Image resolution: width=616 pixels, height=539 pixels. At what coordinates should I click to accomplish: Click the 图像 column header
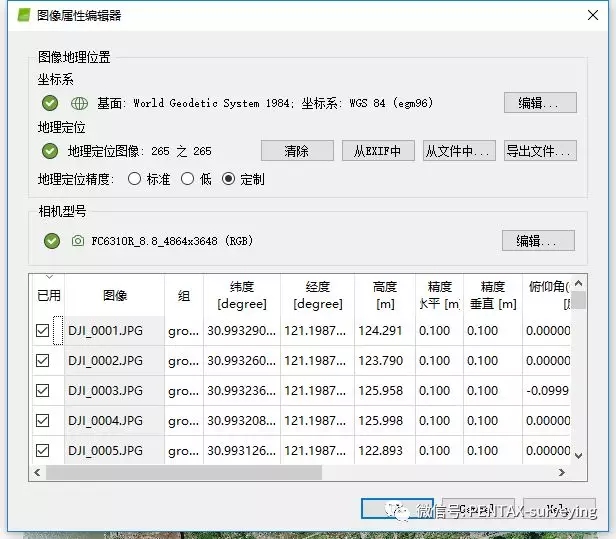point(115,296)
